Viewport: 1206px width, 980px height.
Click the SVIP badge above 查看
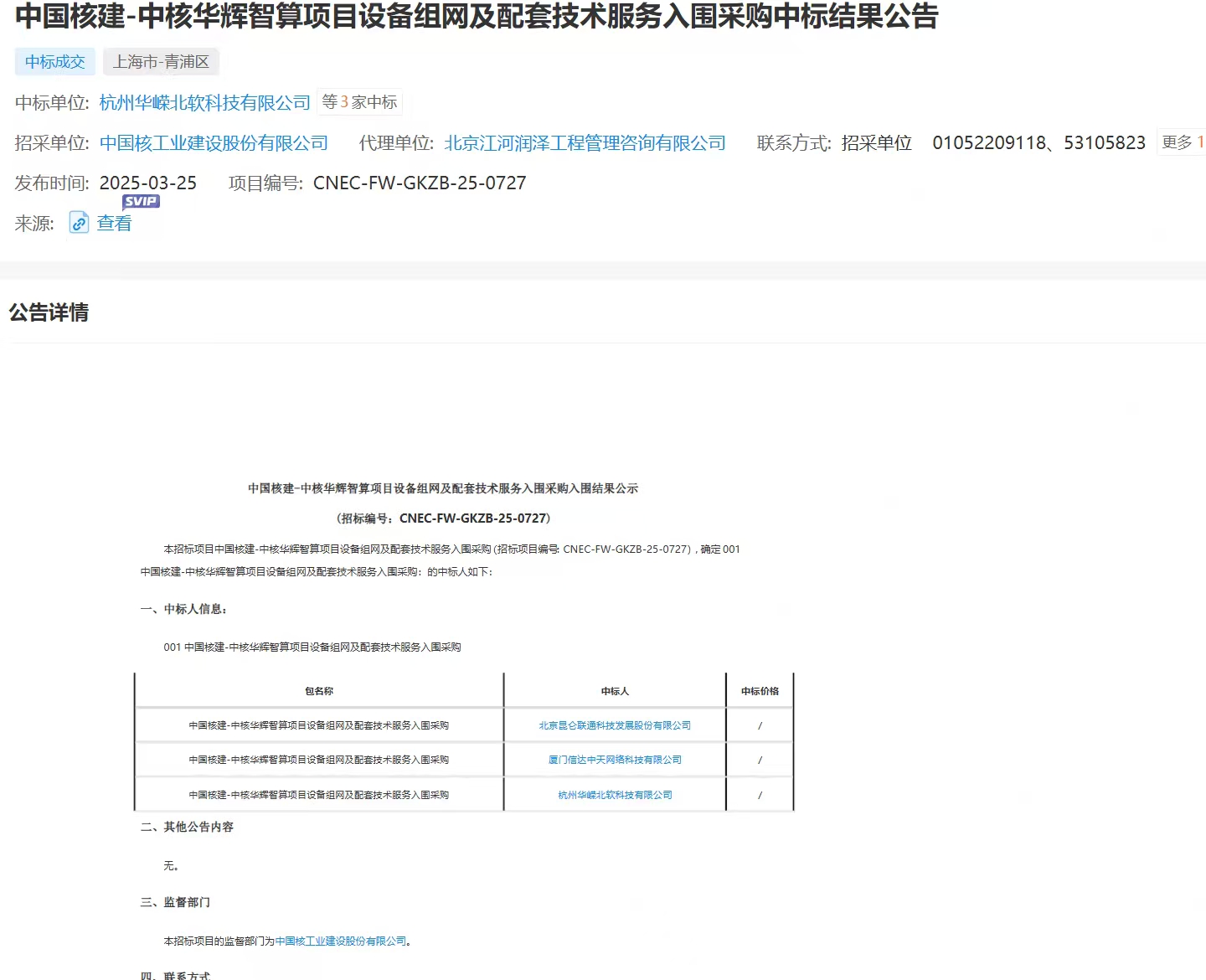point(141,201)
